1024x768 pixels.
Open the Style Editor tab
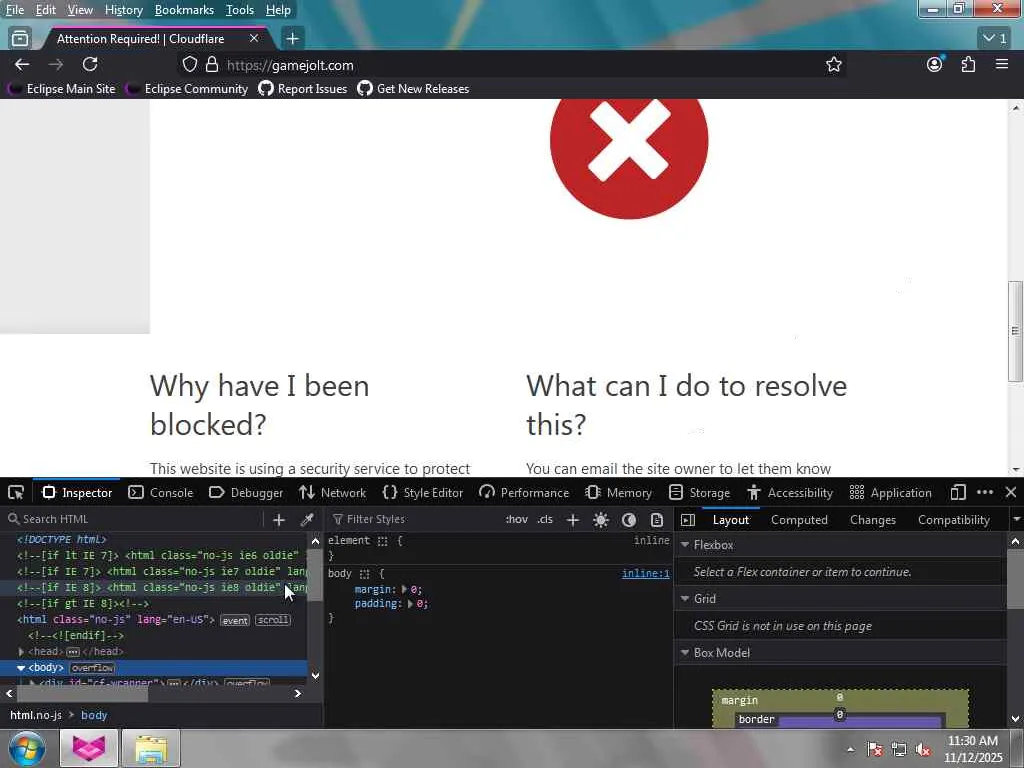pyautogui.click(x=423, y=492)
